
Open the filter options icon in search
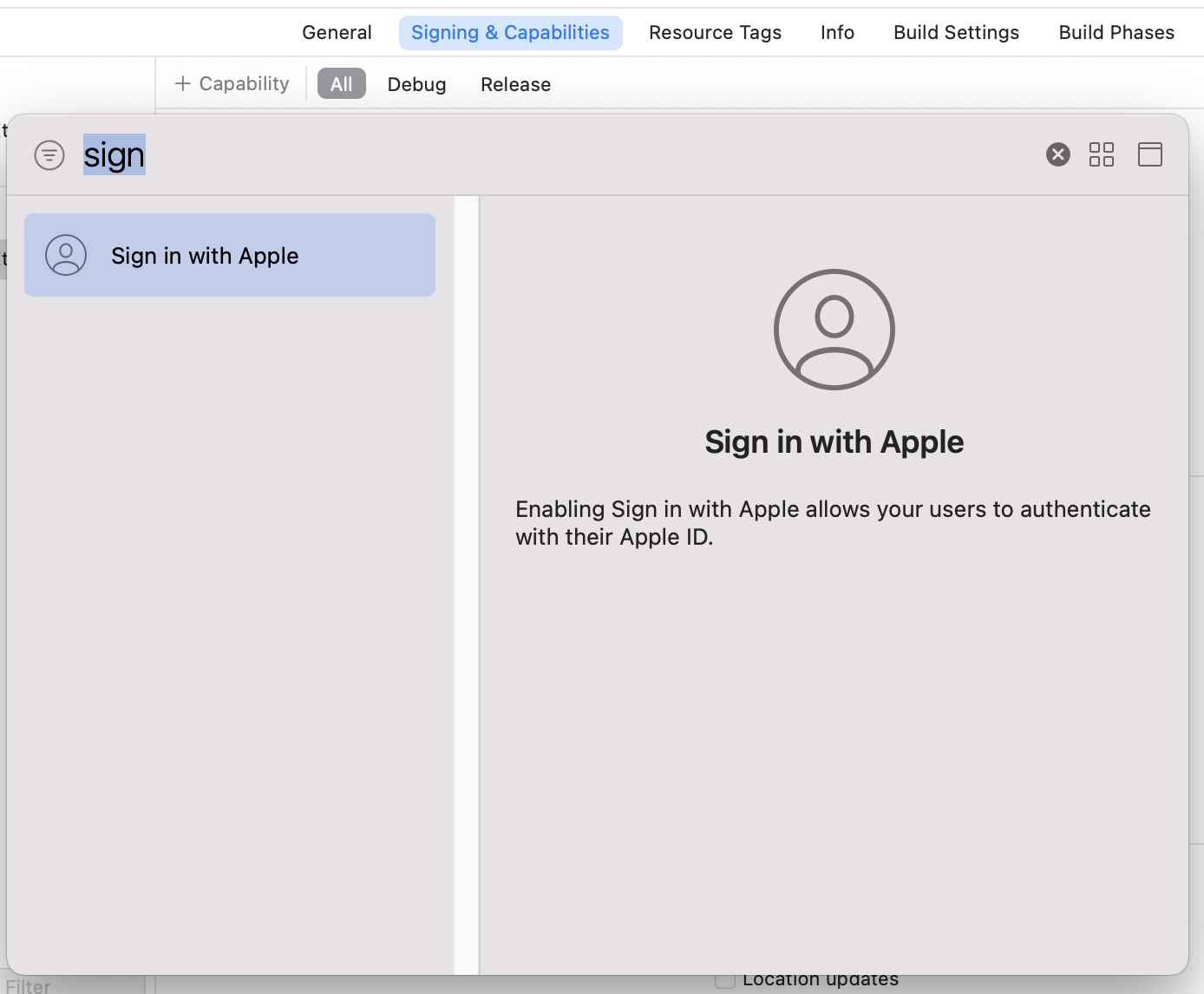pos(49,155)
